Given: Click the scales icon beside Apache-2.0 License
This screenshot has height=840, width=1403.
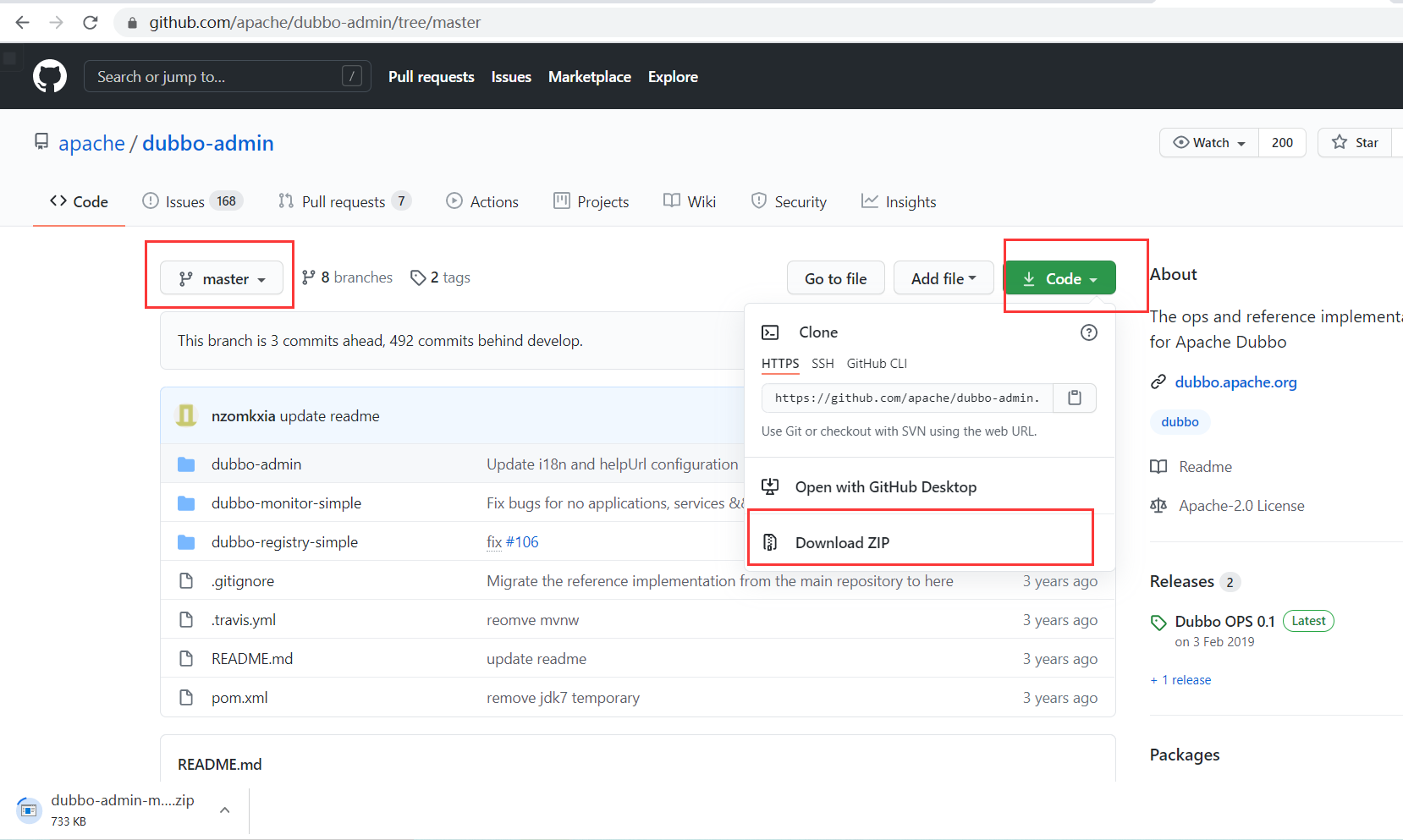Looking at the screenshot, I should tap(1158, 506).
